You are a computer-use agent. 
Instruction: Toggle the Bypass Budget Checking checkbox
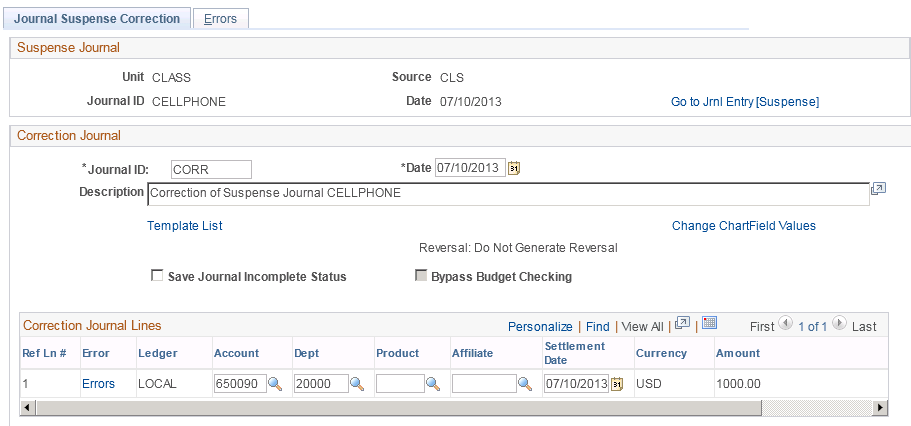click(421, 276)
